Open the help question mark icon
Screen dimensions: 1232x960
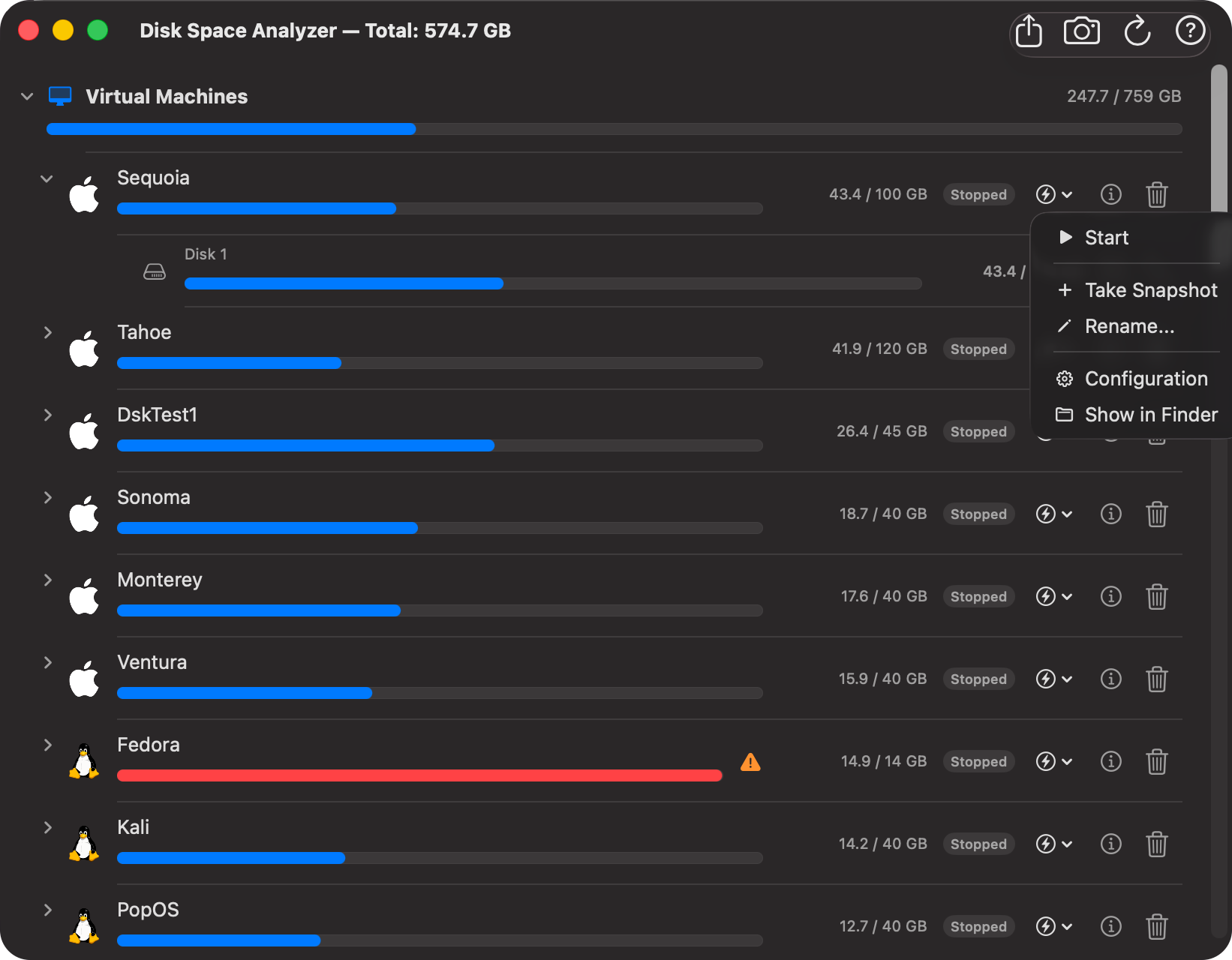click(x=1190, y=31)
